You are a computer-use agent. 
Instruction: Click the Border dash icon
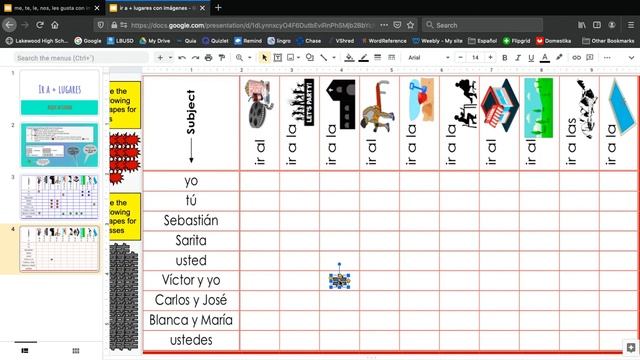coord(391,58)
